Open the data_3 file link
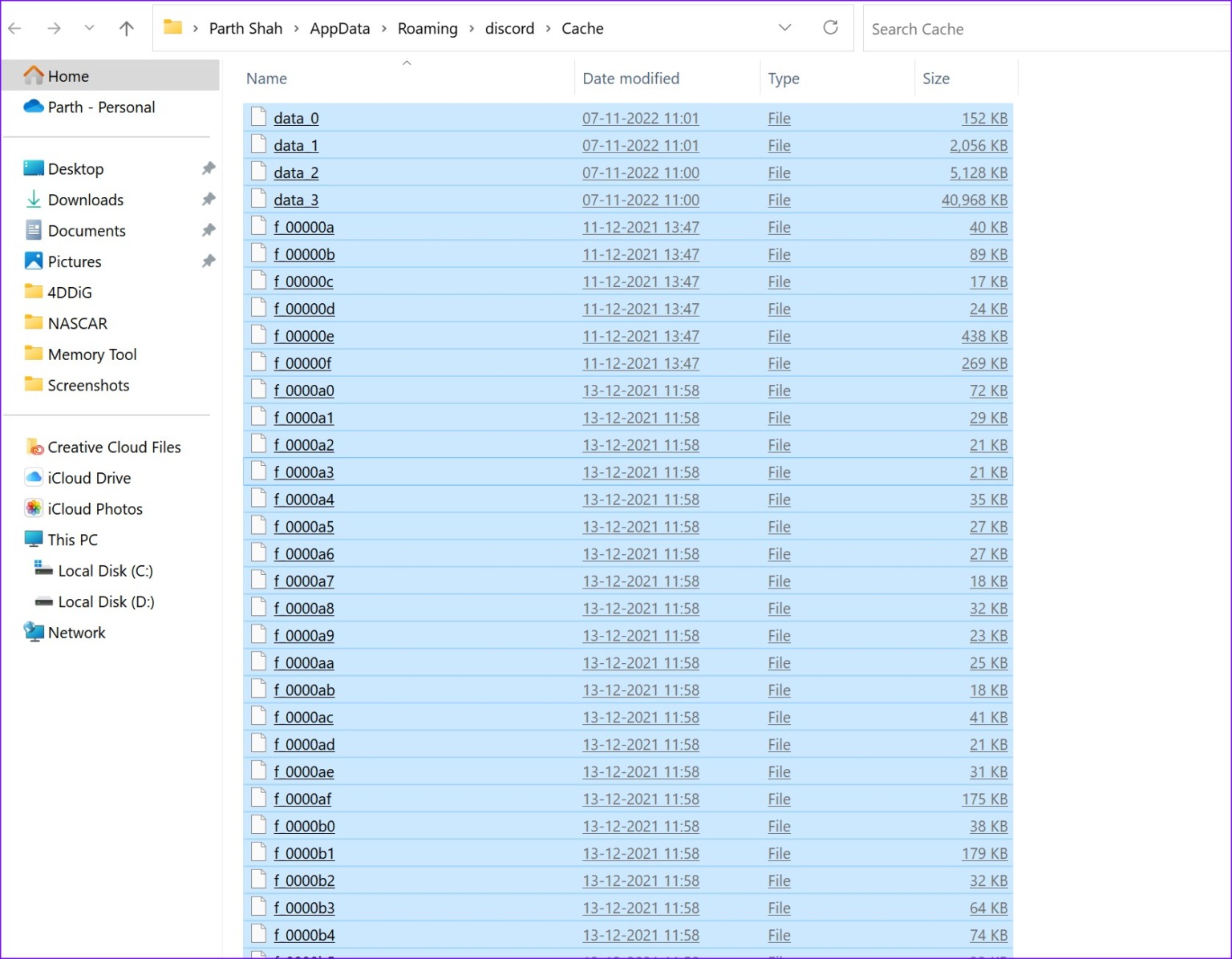 tap(296, 200)
